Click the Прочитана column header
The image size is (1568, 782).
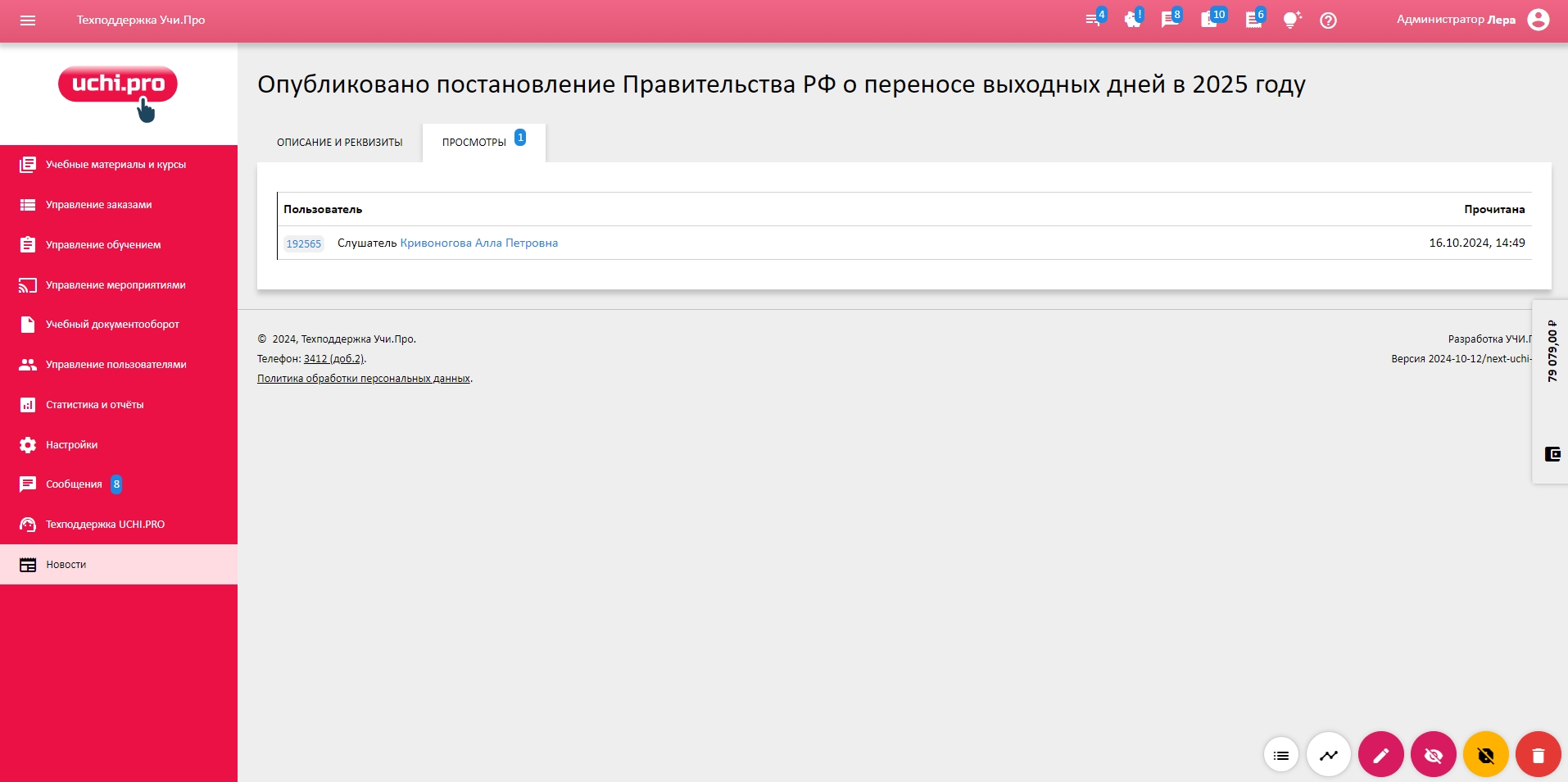click(1494, 209)
